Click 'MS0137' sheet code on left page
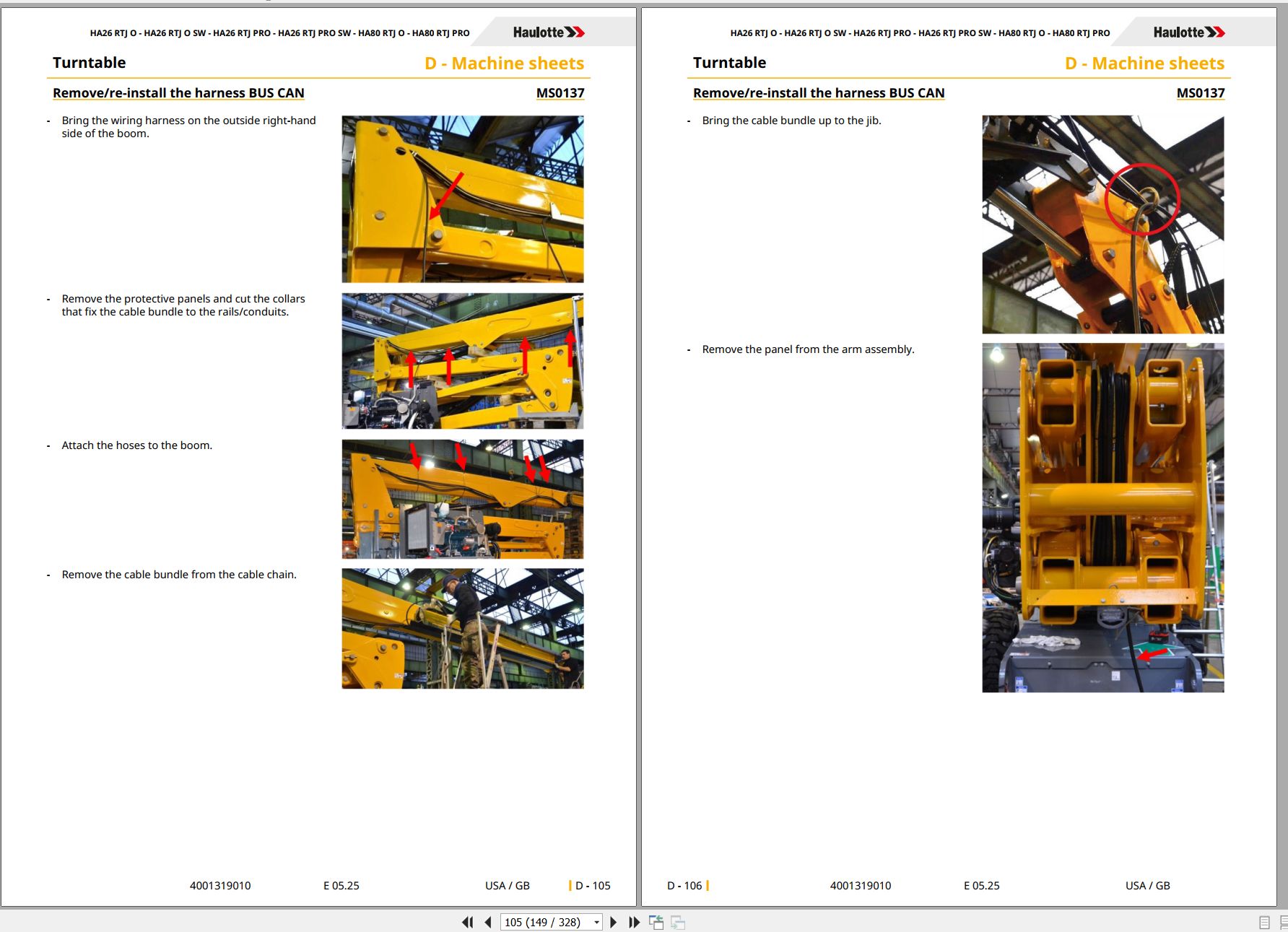Viewport: 1288px width, 932px height. (x=560, y=93)
